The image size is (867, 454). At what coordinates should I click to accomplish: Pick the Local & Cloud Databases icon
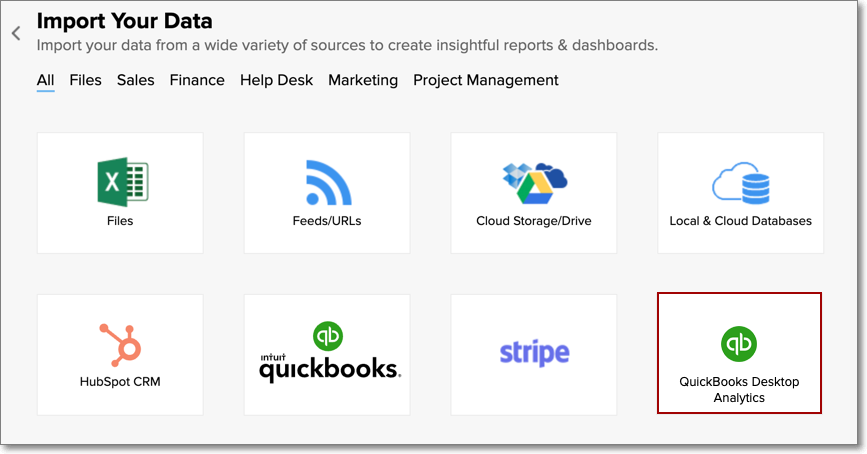[740, 183]
